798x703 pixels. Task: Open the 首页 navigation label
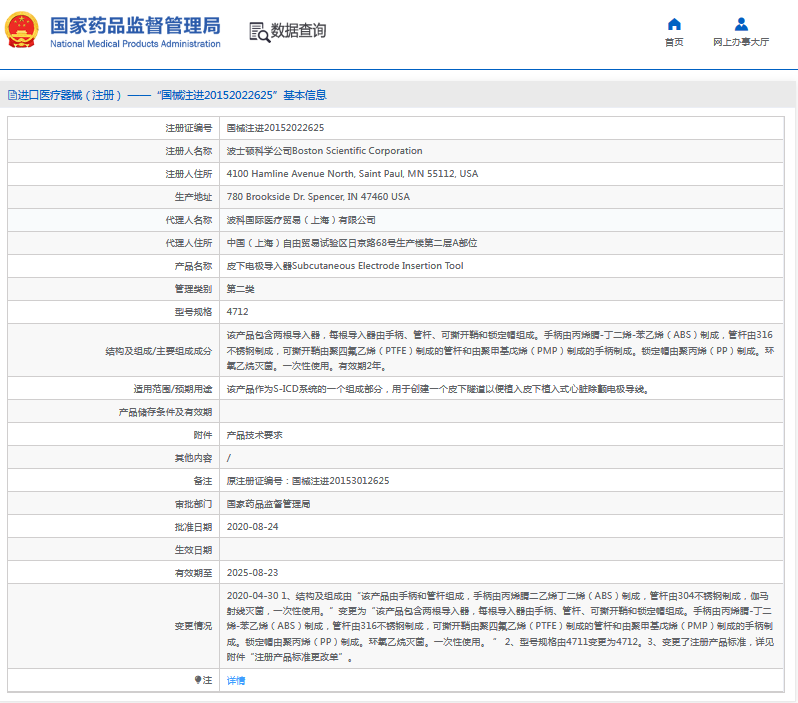[674, 42]
